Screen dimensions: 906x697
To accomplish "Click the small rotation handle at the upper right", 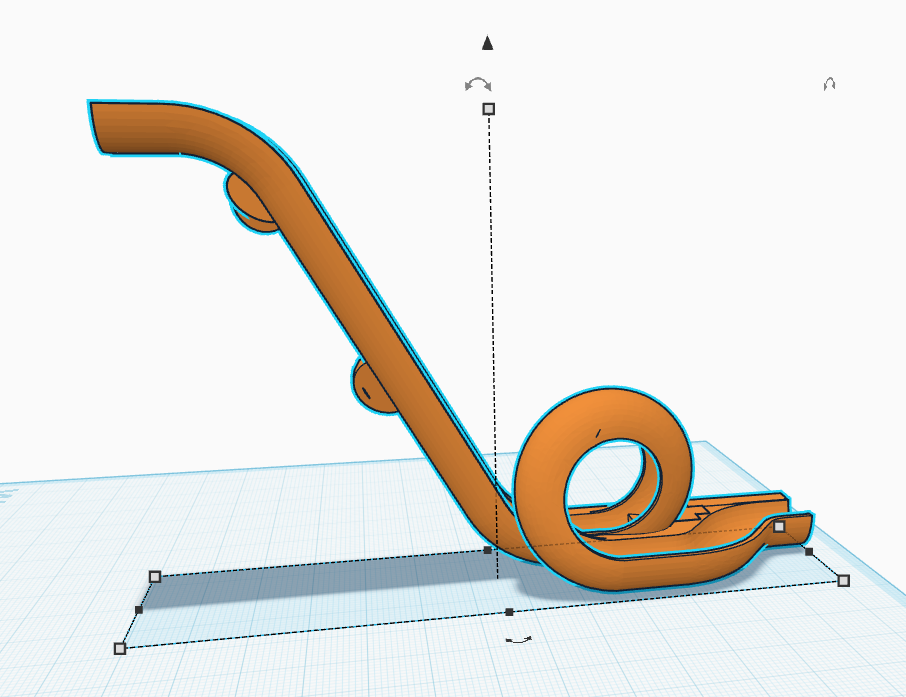I will [829, 84].
